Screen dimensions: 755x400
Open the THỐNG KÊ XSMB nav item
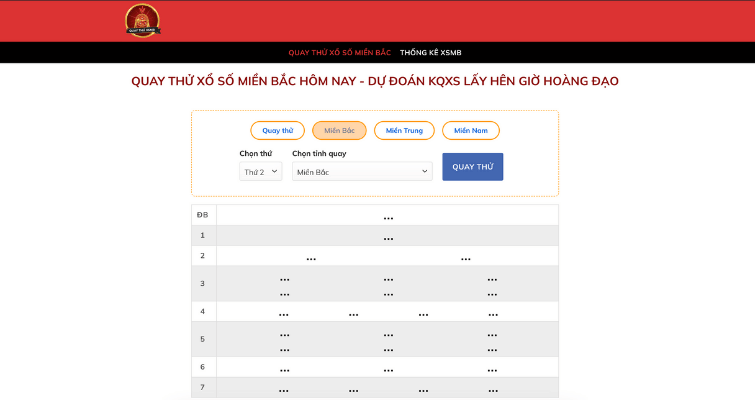(x=430, y=52)
